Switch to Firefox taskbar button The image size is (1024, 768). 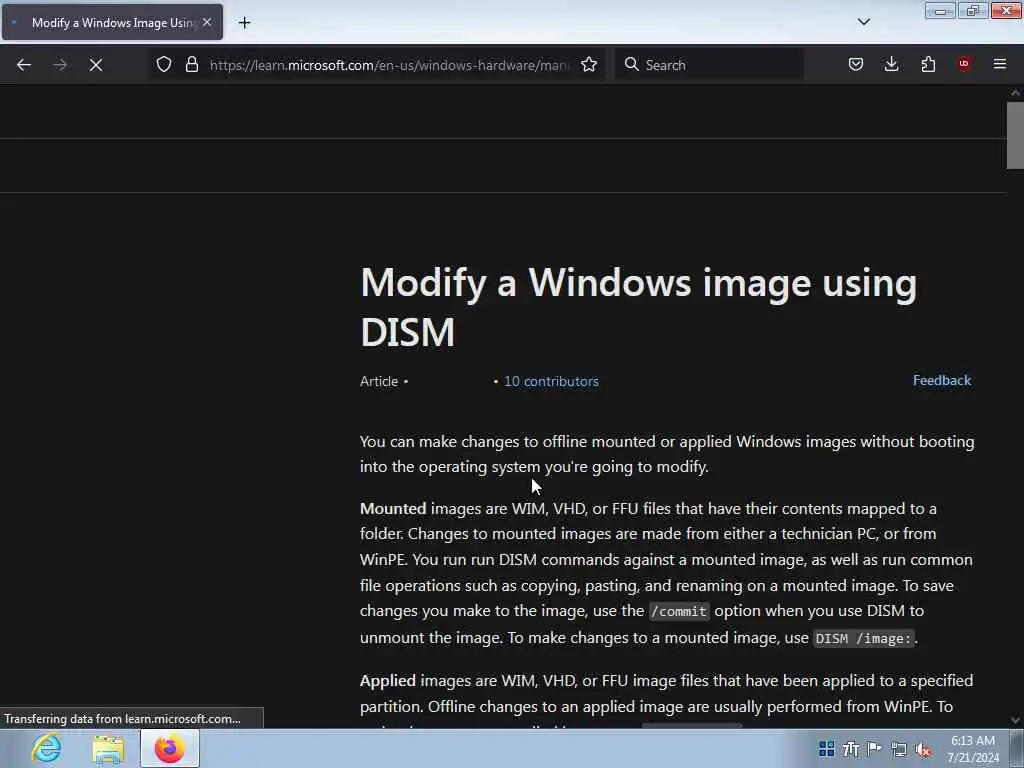[x=170, y=748]
